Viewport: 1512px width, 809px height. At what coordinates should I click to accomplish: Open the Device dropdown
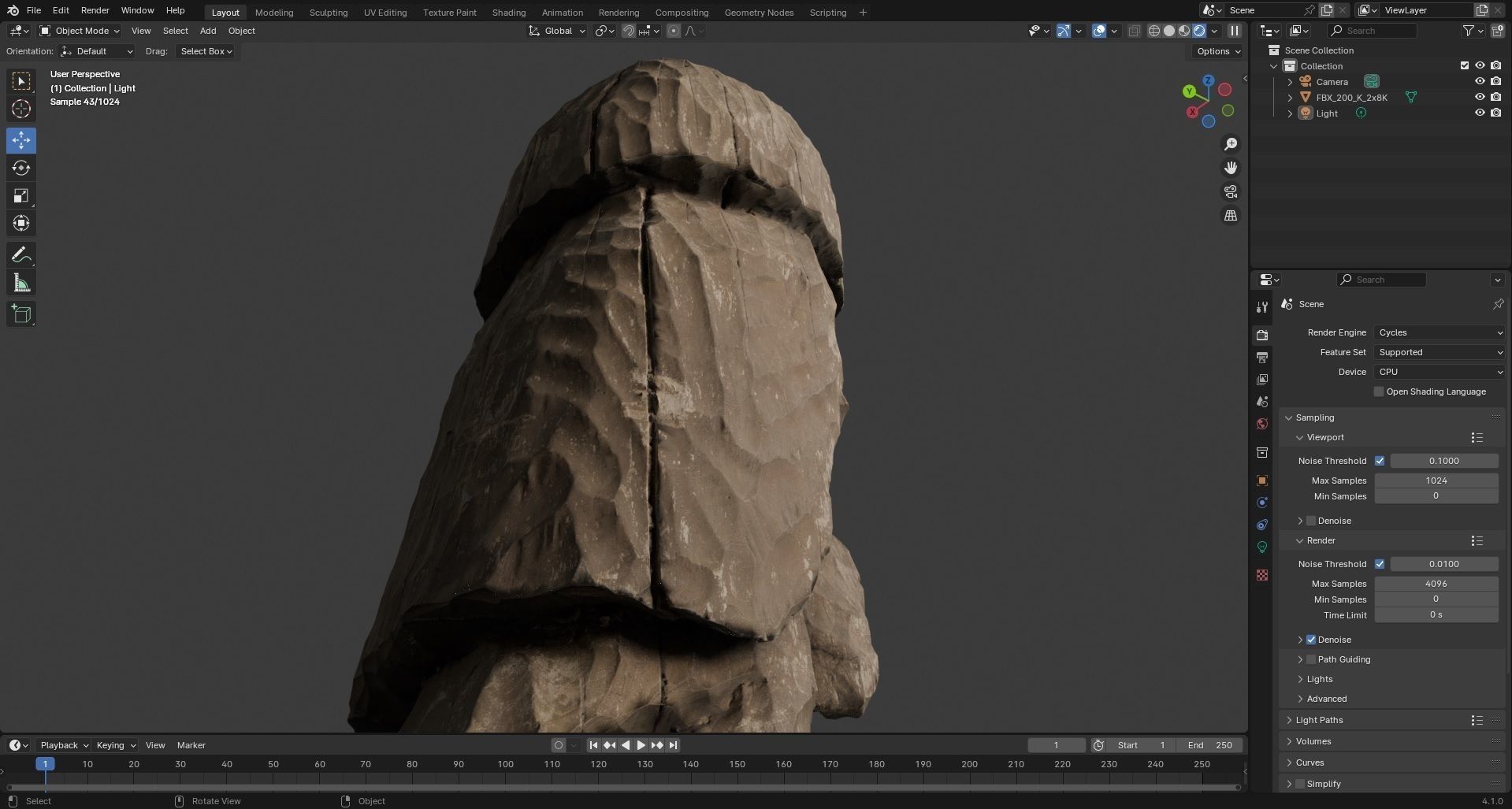pos(1440,372)
